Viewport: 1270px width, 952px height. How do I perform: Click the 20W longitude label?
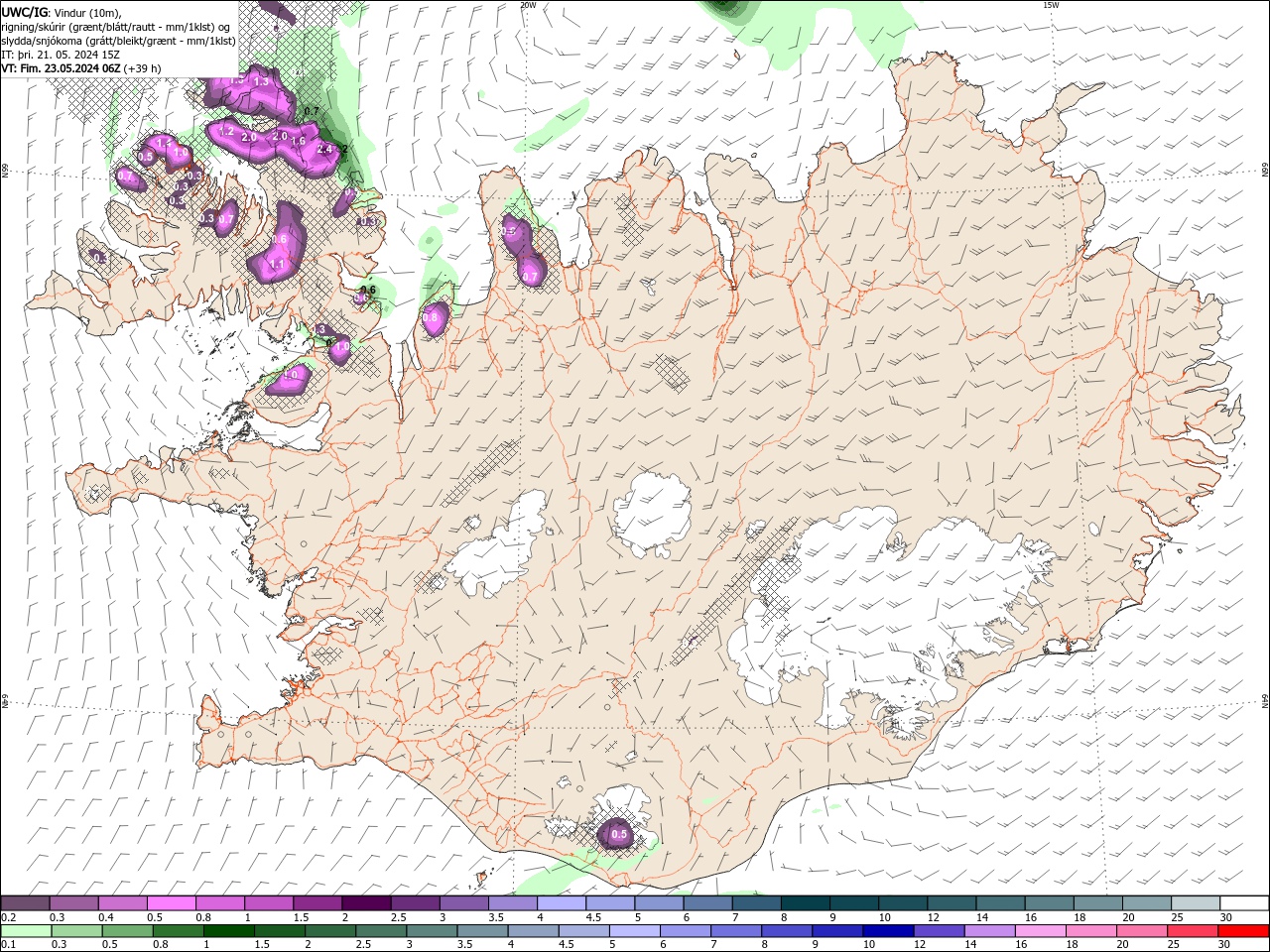click(x=528, y=5)
